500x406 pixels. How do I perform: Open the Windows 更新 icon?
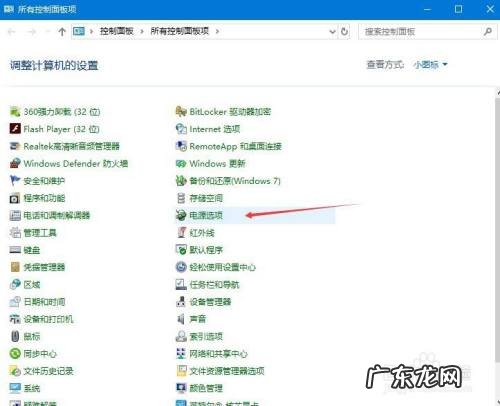181,163
